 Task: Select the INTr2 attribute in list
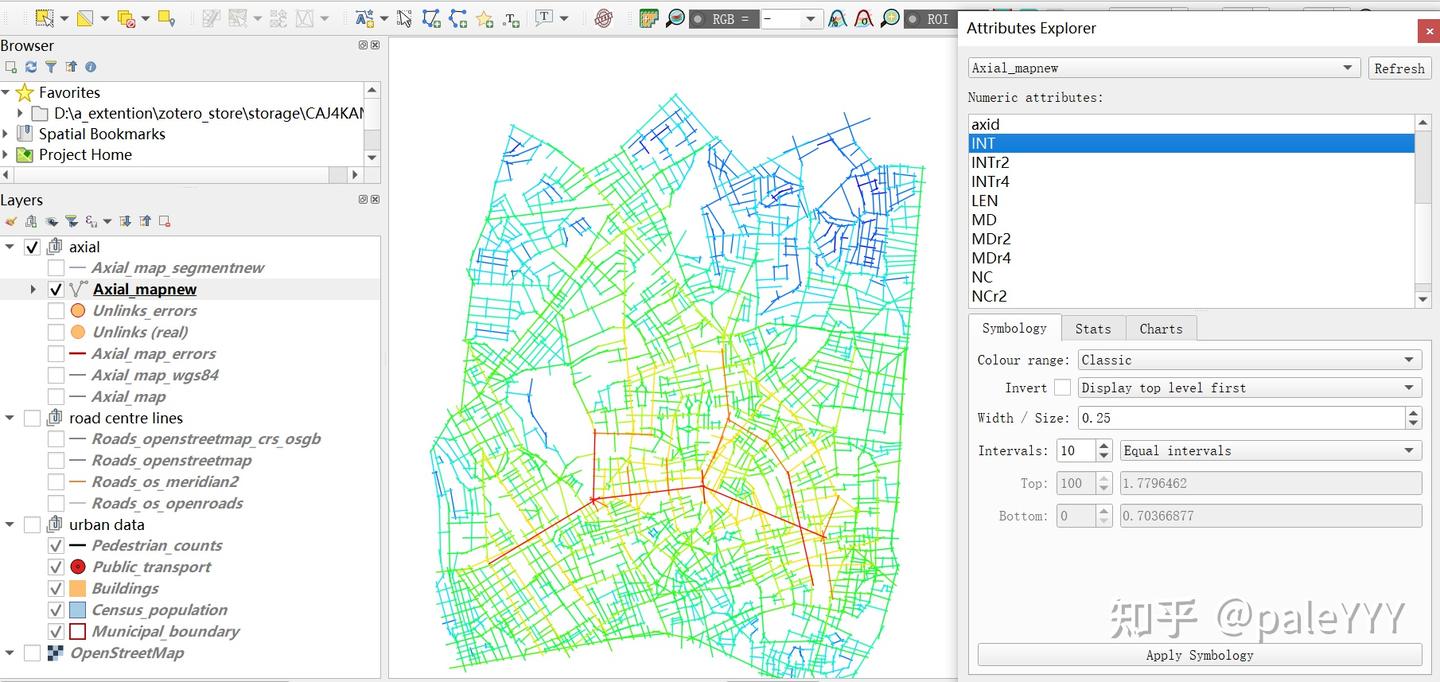[x=990, y=163]
